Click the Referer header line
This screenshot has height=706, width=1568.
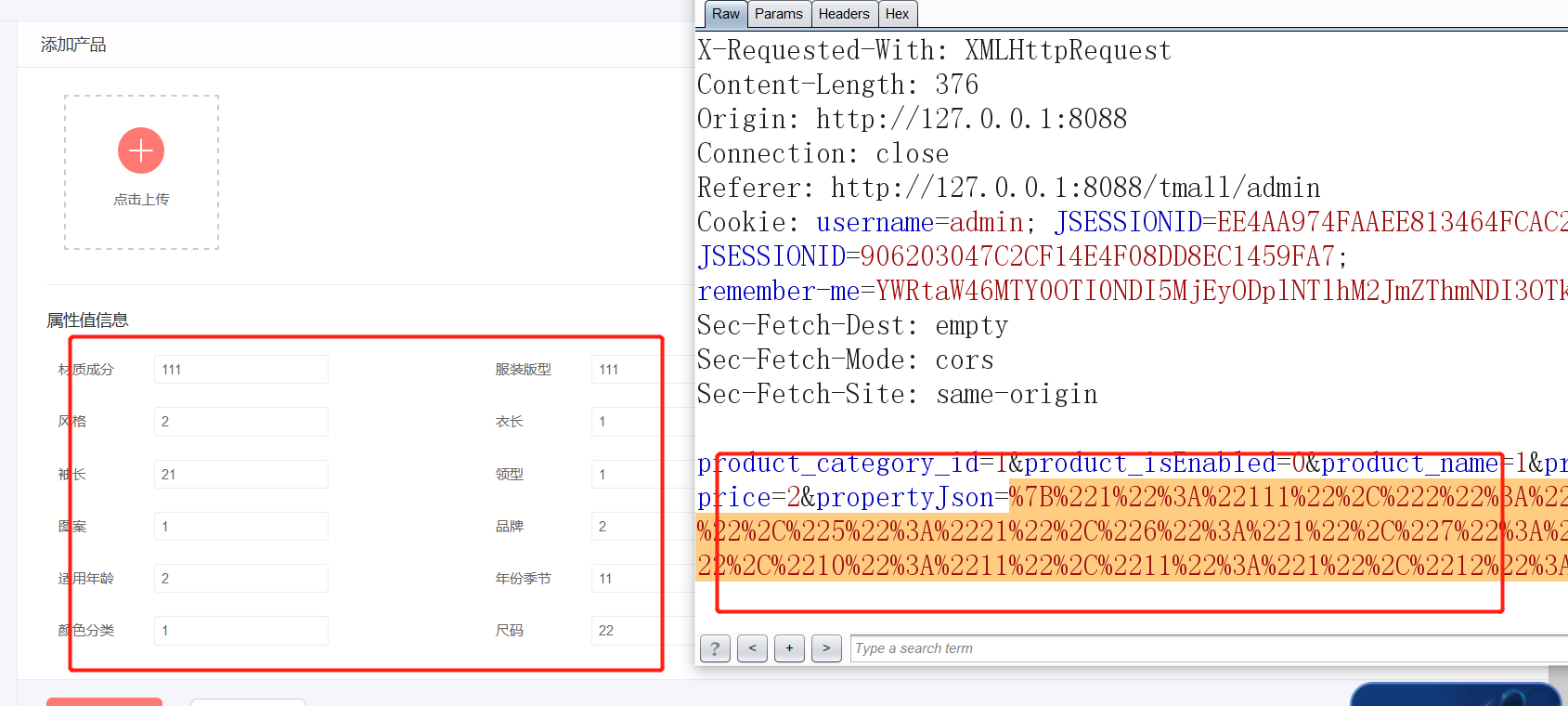click(x=1008, y=188)
